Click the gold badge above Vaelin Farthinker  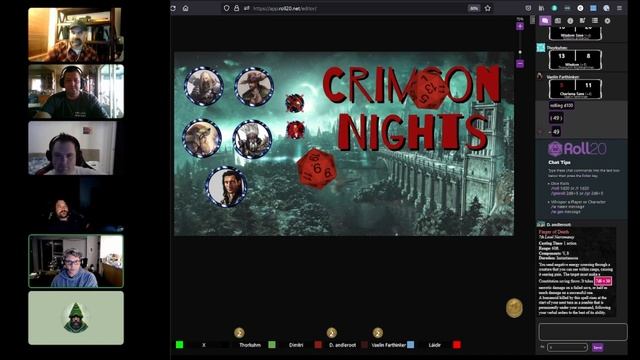378,333
